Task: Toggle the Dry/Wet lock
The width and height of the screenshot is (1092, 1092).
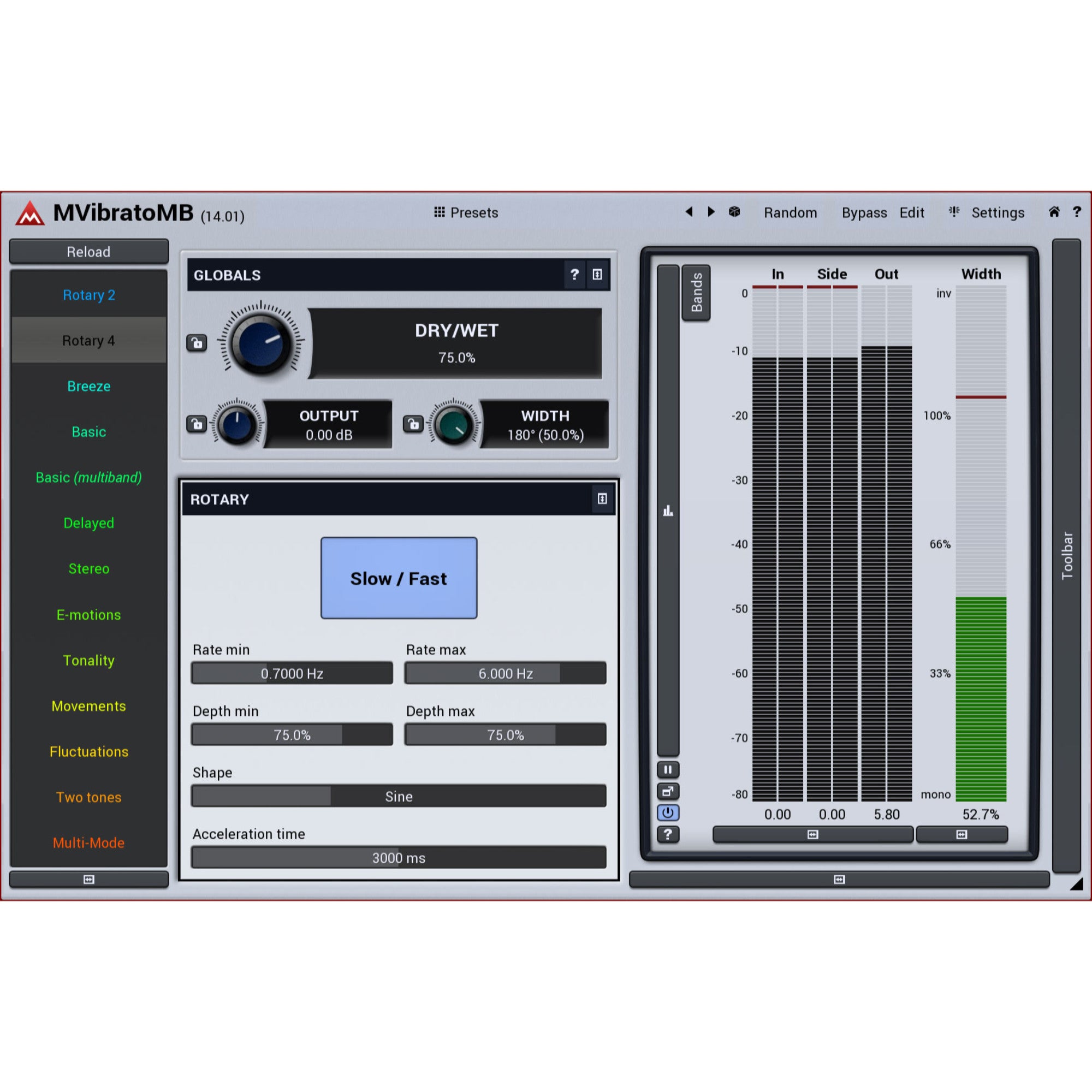Action: coord(197,342)
